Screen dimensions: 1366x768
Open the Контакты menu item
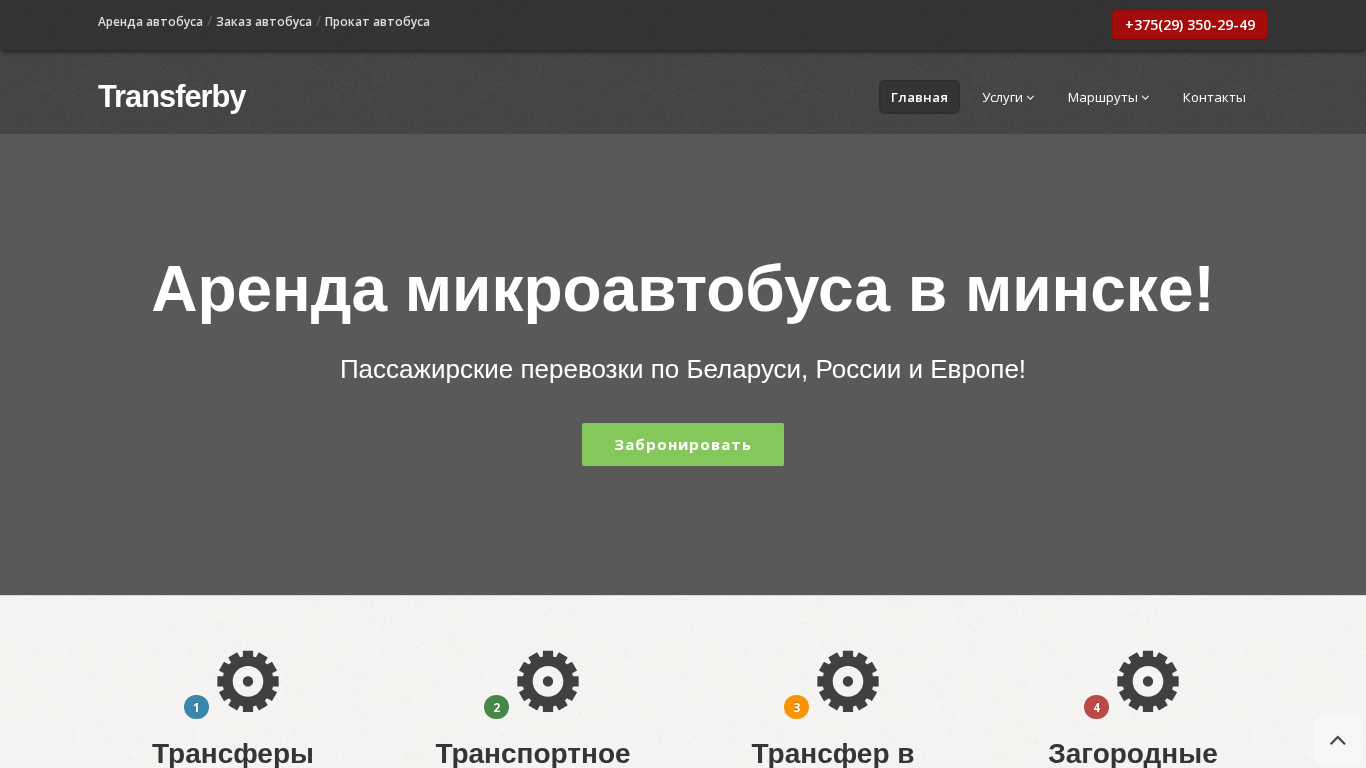tap(1214, 97)
